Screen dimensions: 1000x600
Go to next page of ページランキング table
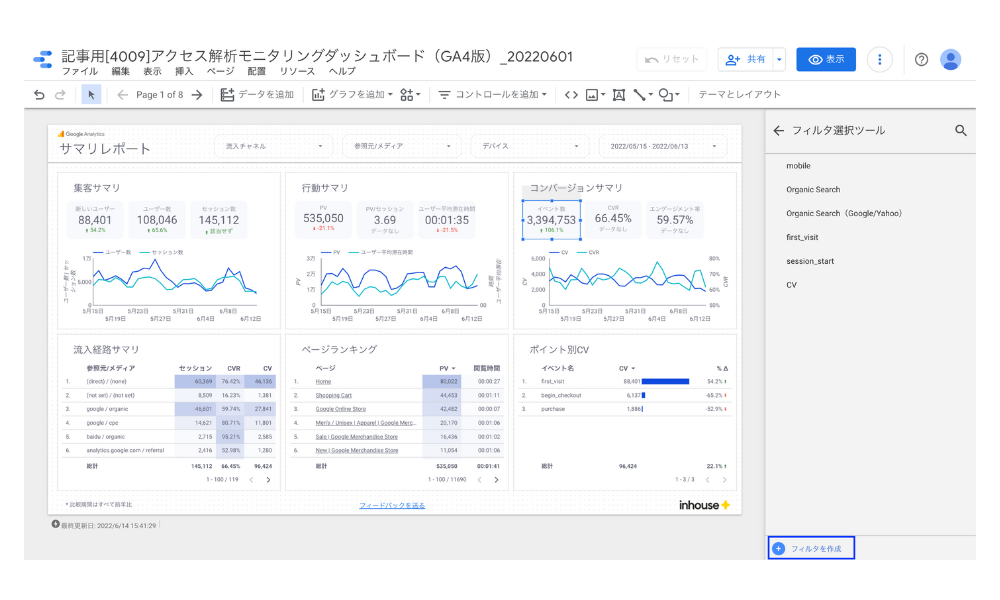[497, 479]
